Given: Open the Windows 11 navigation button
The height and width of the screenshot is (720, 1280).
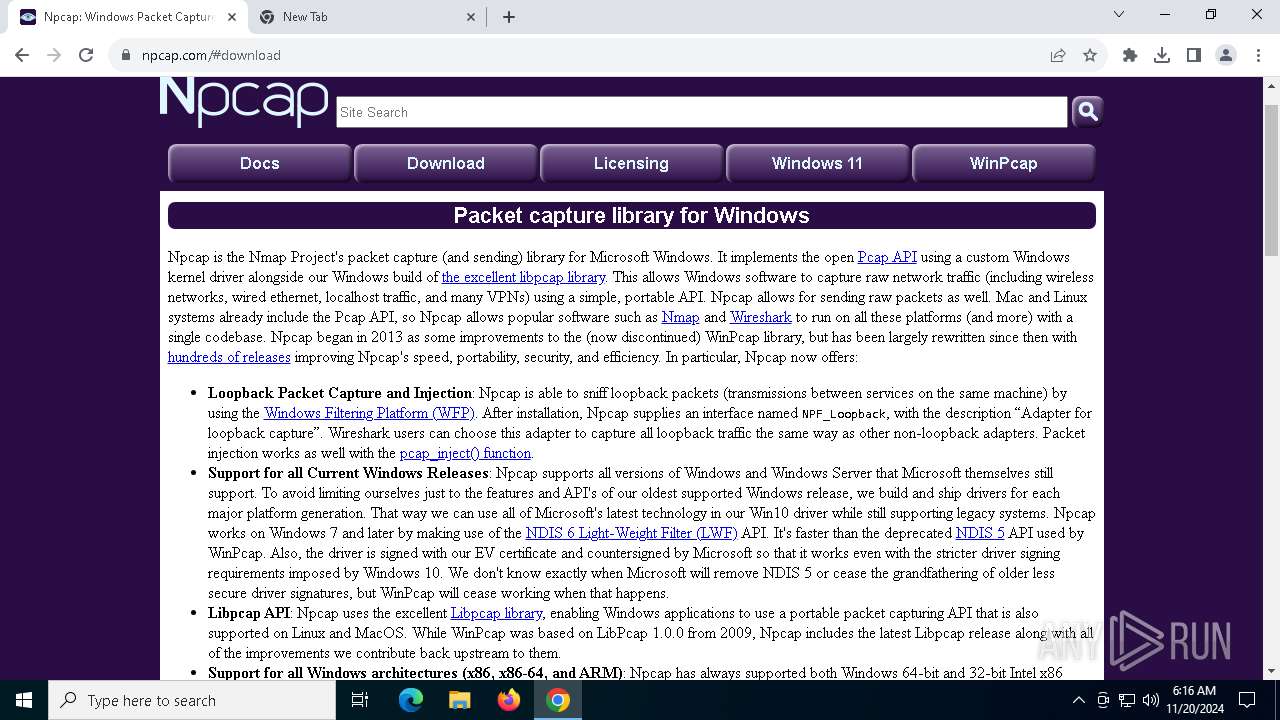Looking at the screenshot, I should click(817, 163).
